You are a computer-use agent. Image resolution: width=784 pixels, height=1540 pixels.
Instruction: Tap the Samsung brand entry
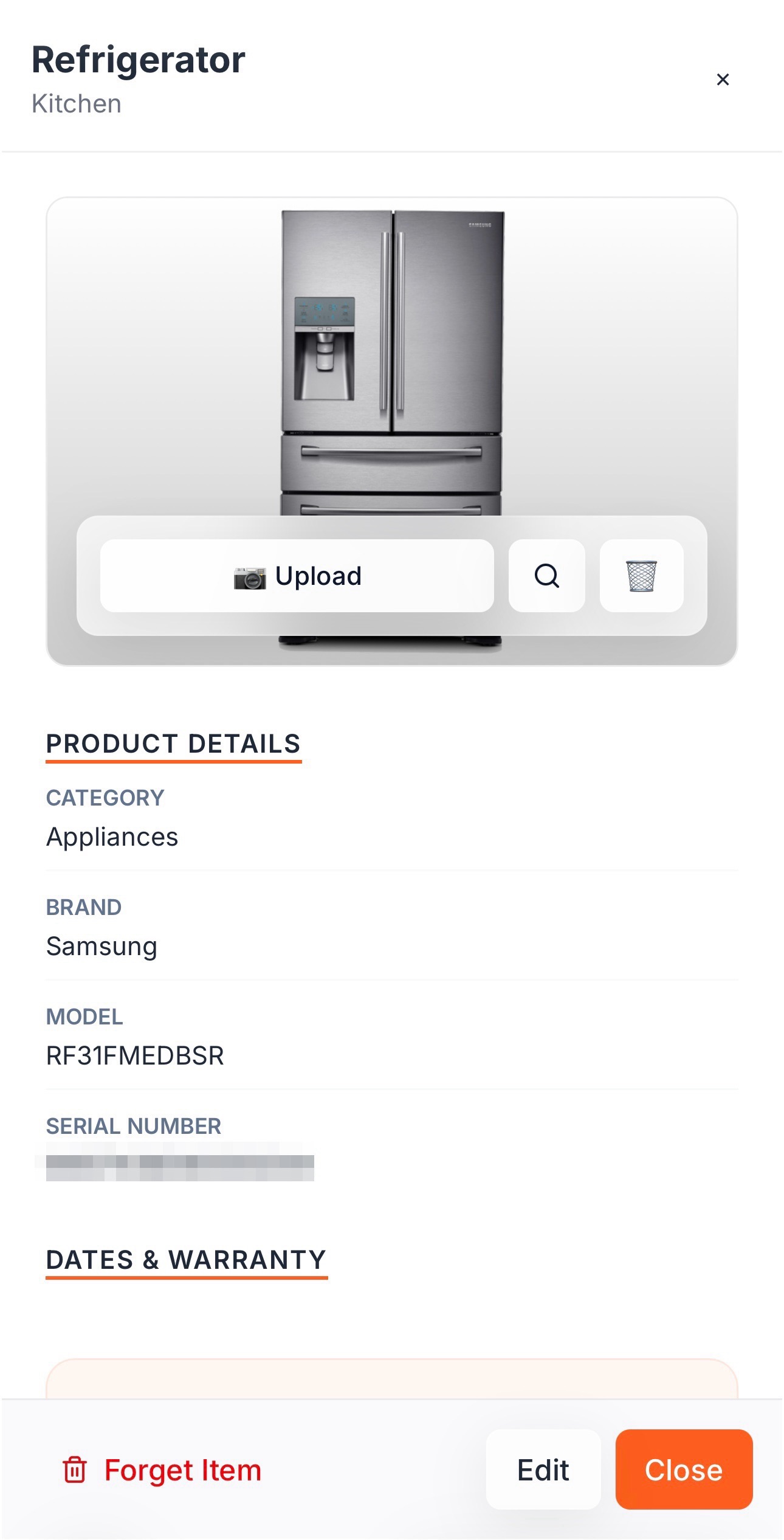point(101,946)
